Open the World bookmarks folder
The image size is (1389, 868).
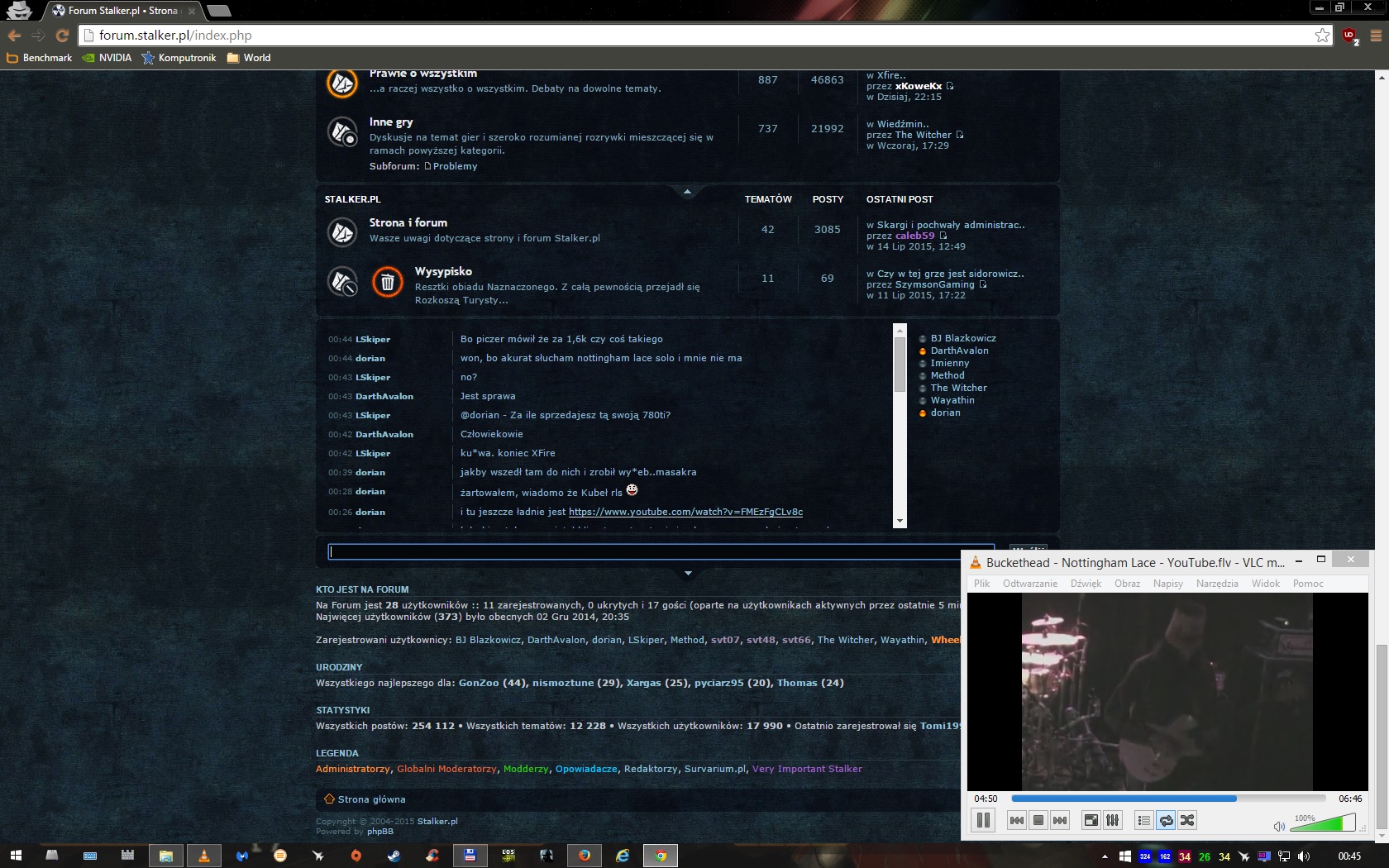click(x=249, y=58)
